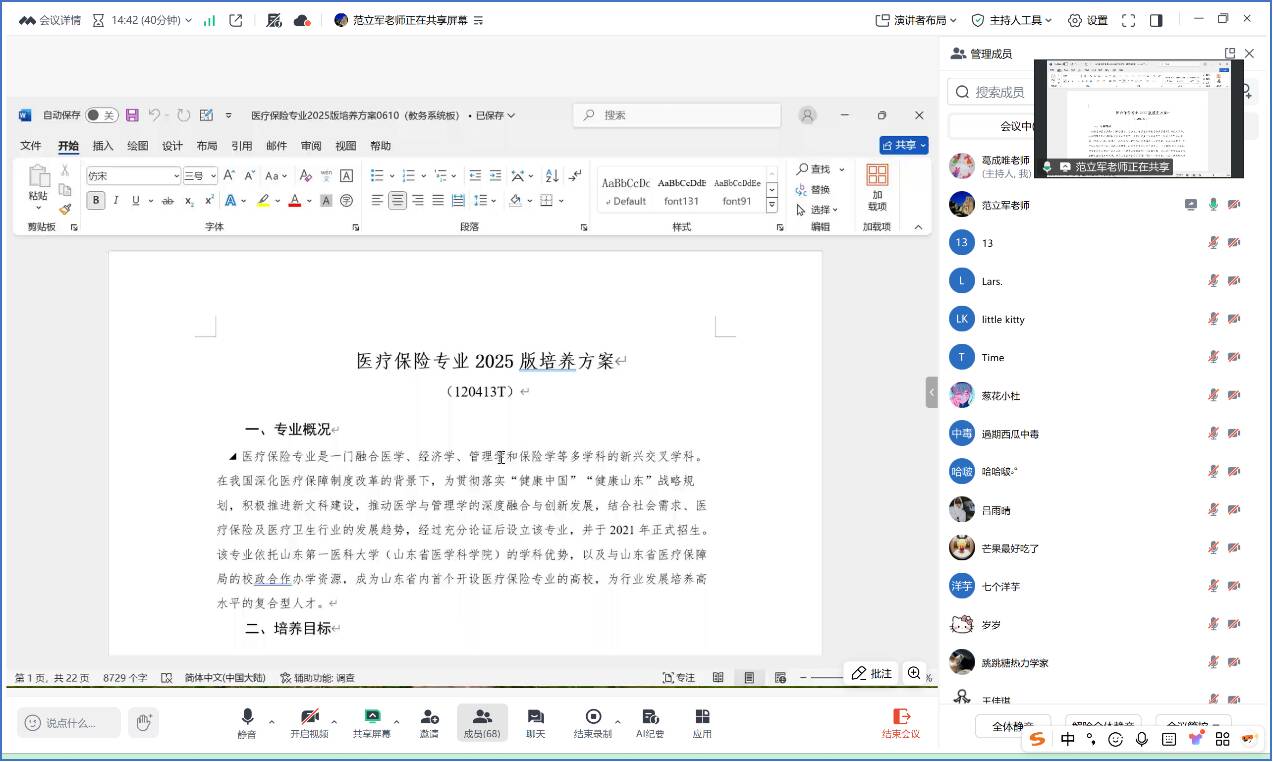Click the raise hand icon
This screenshot has height=762, width=1273.
(144, 722)
